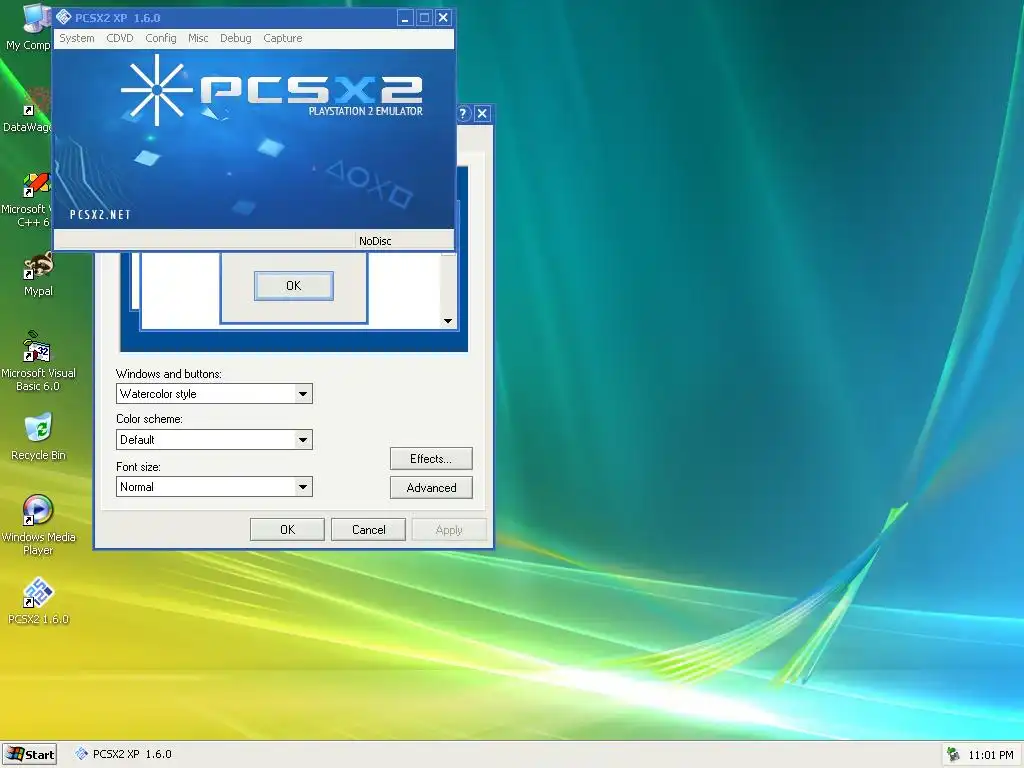
Task: Open the CDVD menu
Action: (x=120, y=38)
